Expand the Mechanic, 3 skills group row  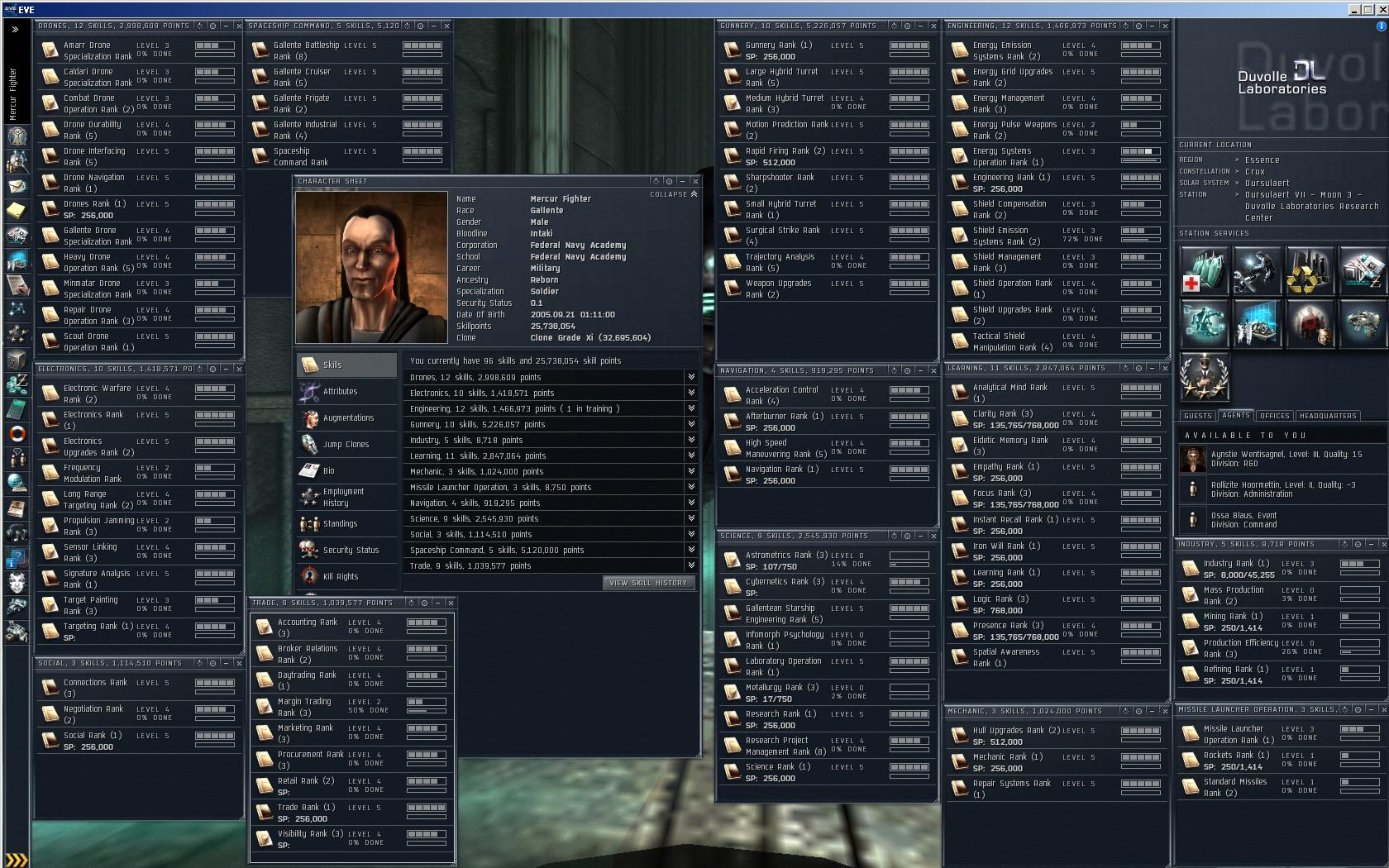click(x=691, y=471)
